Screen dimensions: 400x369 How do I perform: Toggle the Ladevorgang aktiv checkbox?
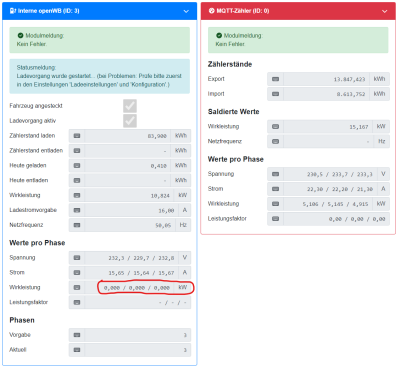(130, 121)
